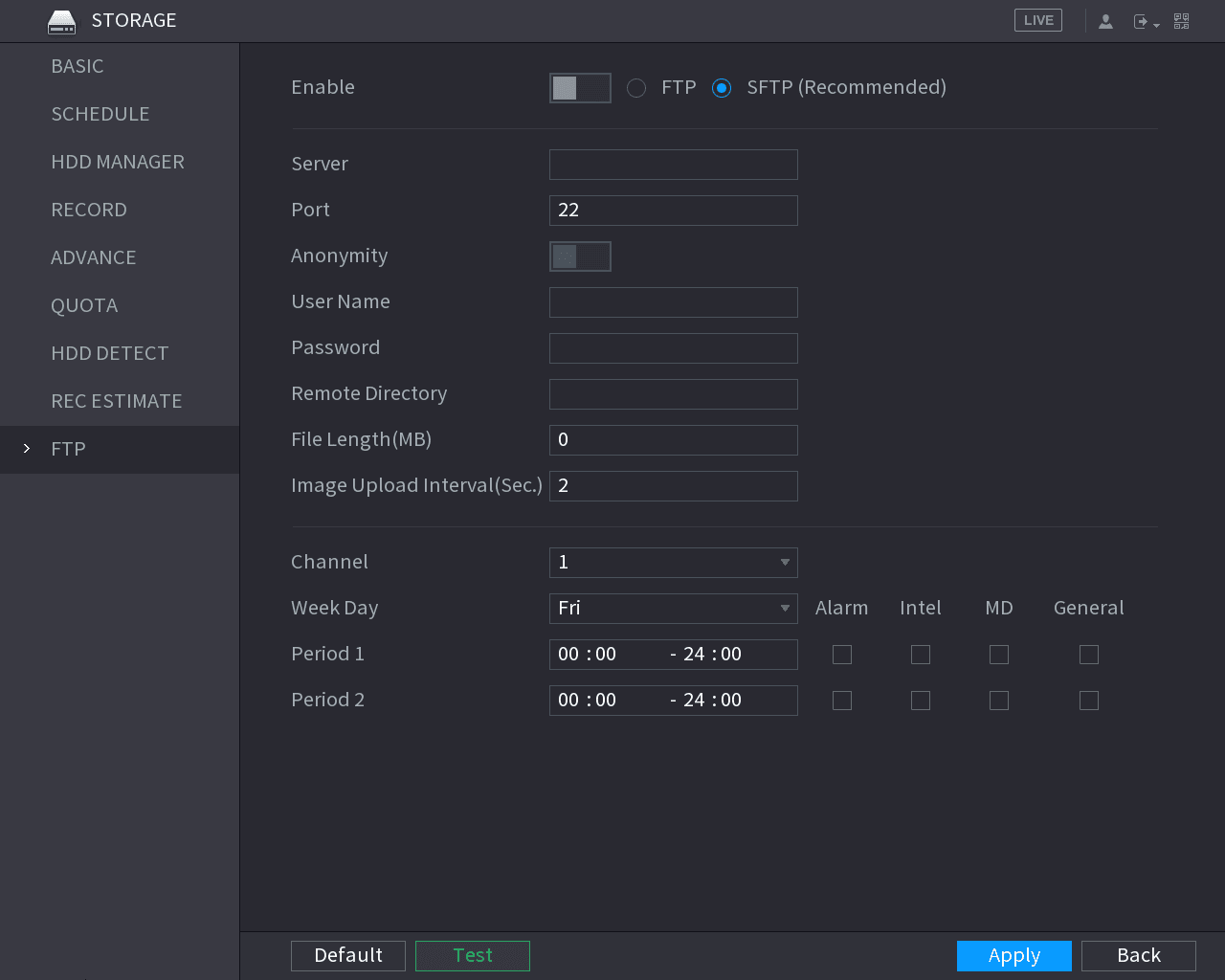This screenshot has width=1225, height=980.
Task: Check Intel for Period 1
Action: [x=921, y=655]
